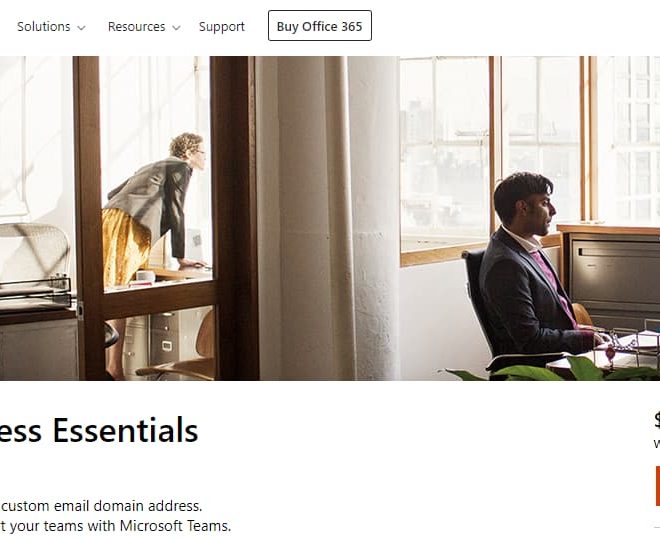Open the Resources navigation menu
Viewport: 660px width, 539px height.
tap(144, 27)
